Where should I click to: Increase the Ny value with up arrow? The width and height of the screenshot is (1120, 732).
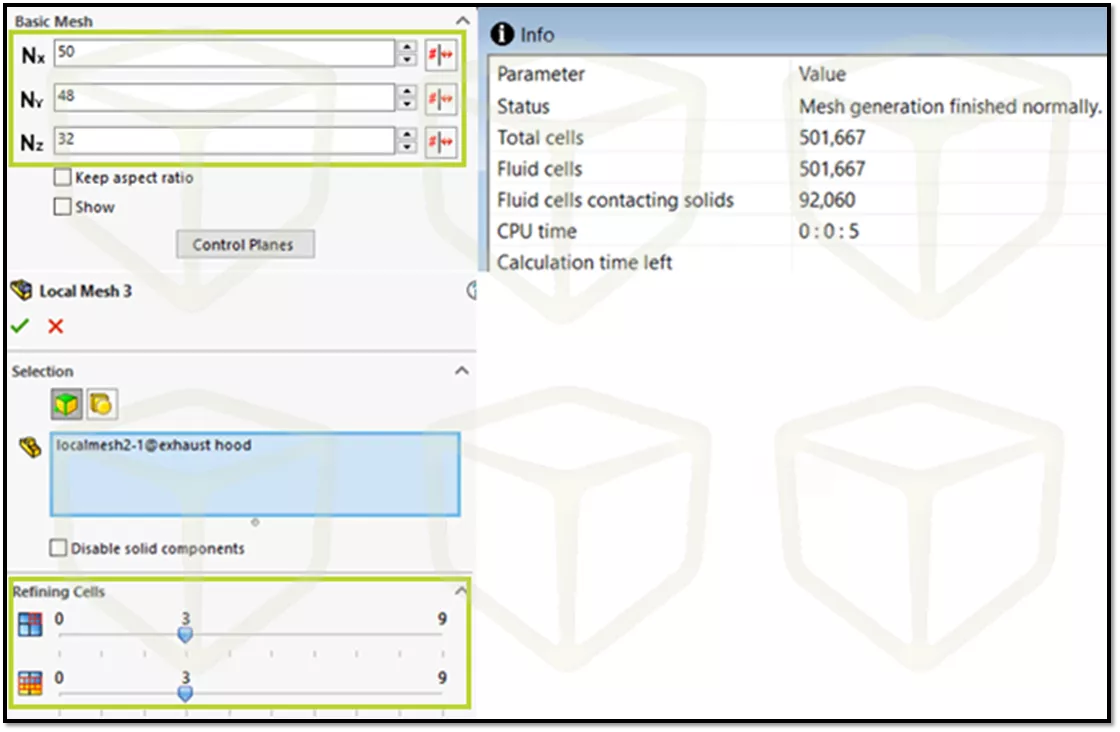pyautogui.click(x=406, y=91)
